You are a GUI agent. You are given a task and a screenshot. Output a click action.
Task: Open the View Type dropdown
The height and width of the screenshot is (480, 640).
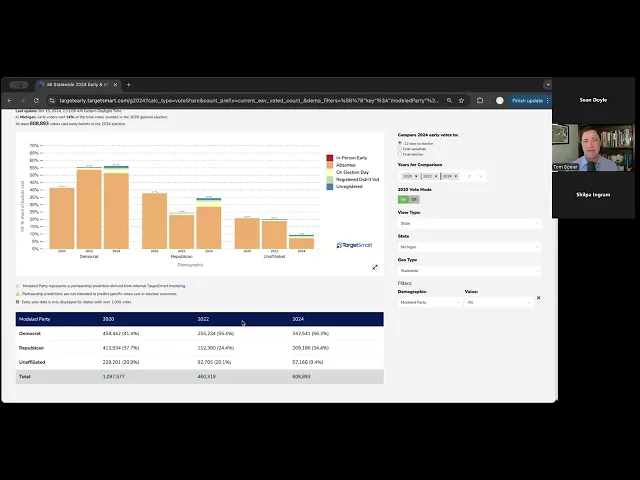click(x=469, y=223)
